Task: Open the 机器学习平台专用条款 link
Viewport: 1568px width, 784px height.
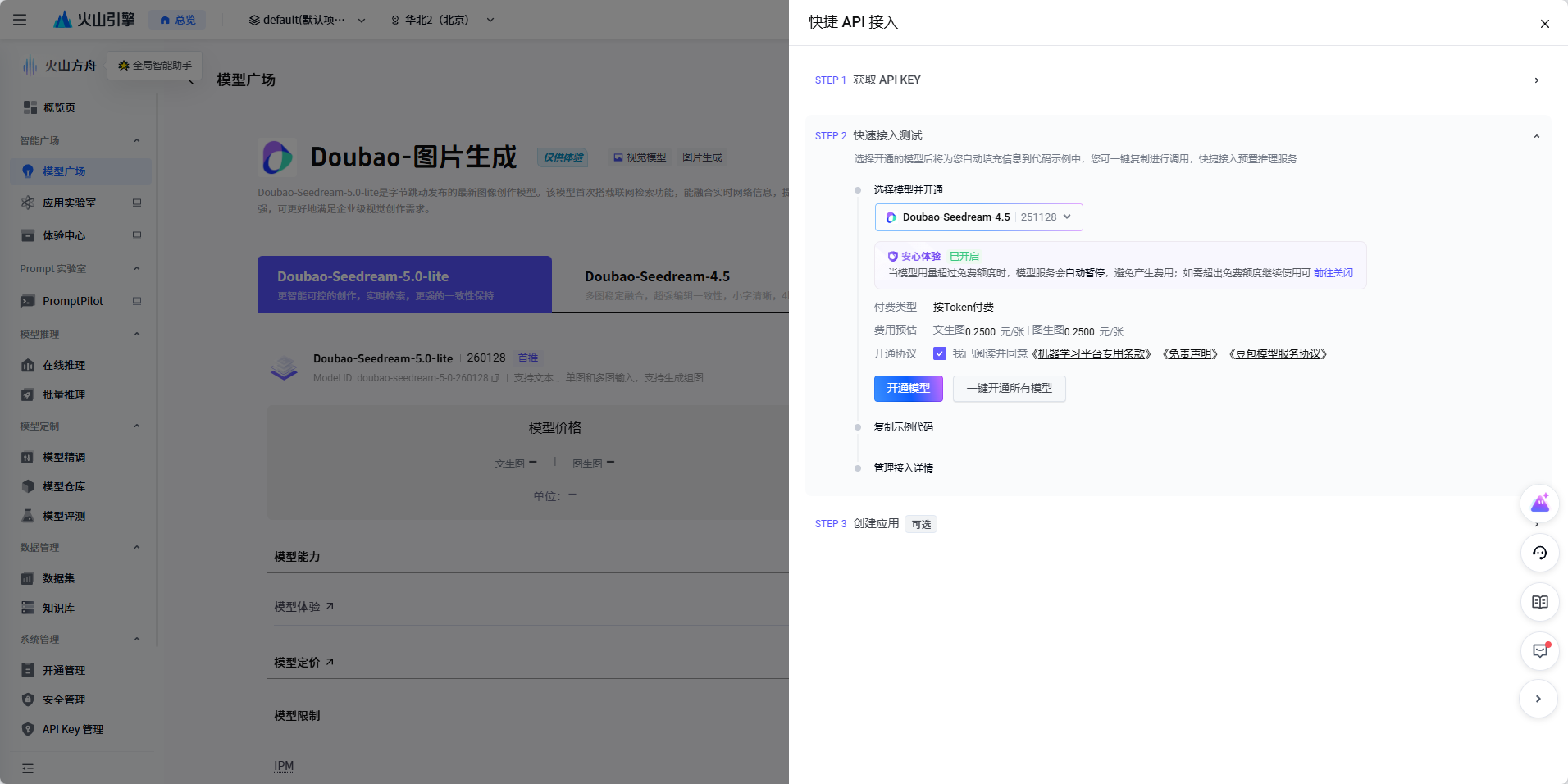Action: 1092,353
